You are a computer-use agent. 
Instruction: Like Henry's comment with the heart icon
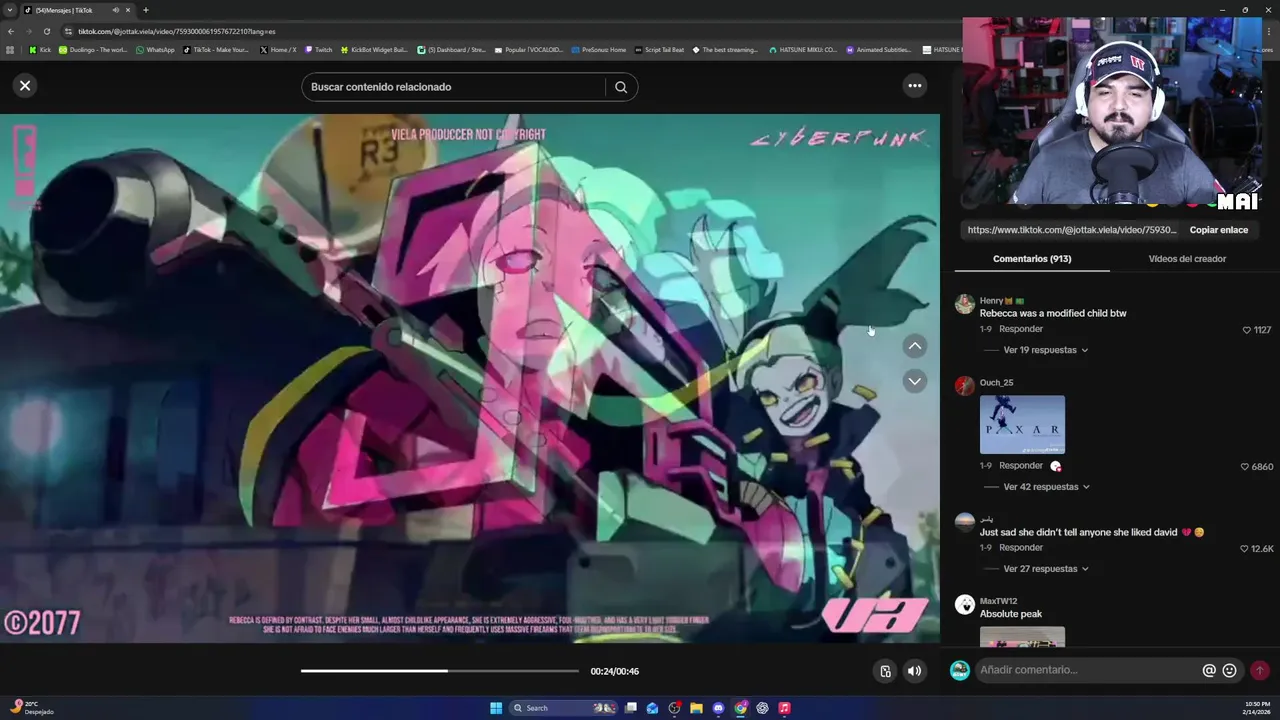point(1246,330)
